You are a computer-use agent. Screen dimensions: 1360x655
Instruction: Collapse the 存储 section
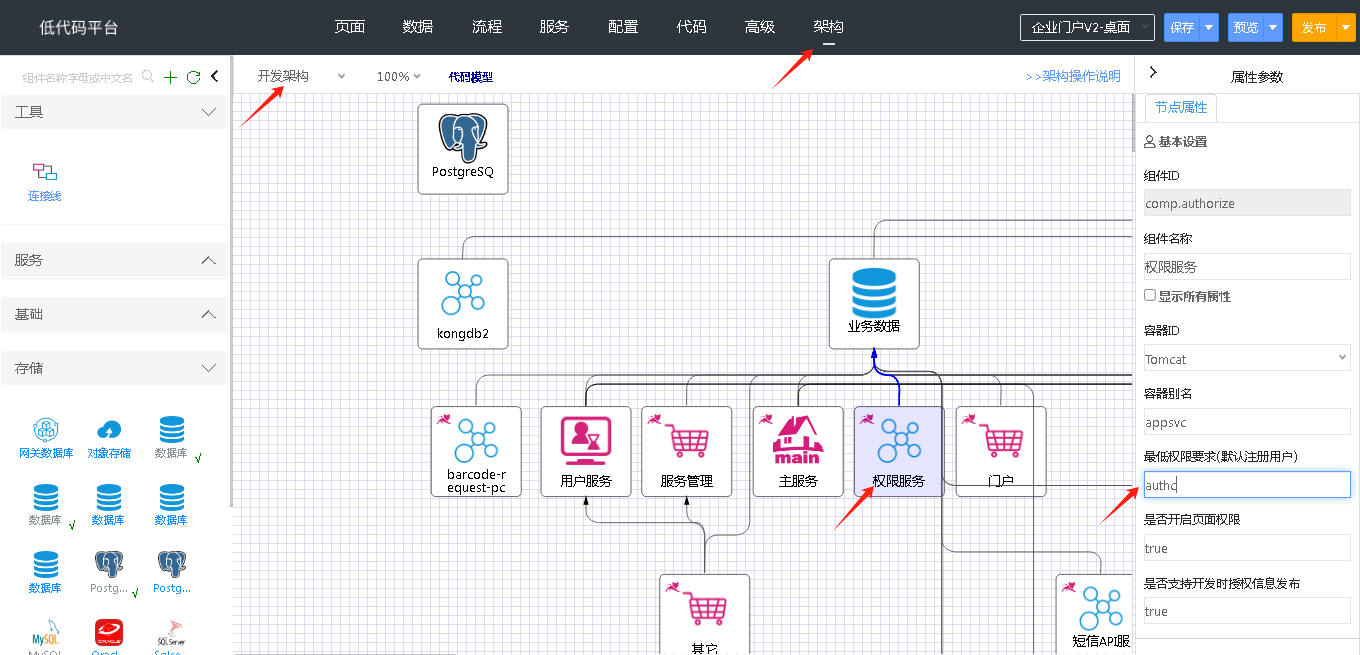pos(114,368)
